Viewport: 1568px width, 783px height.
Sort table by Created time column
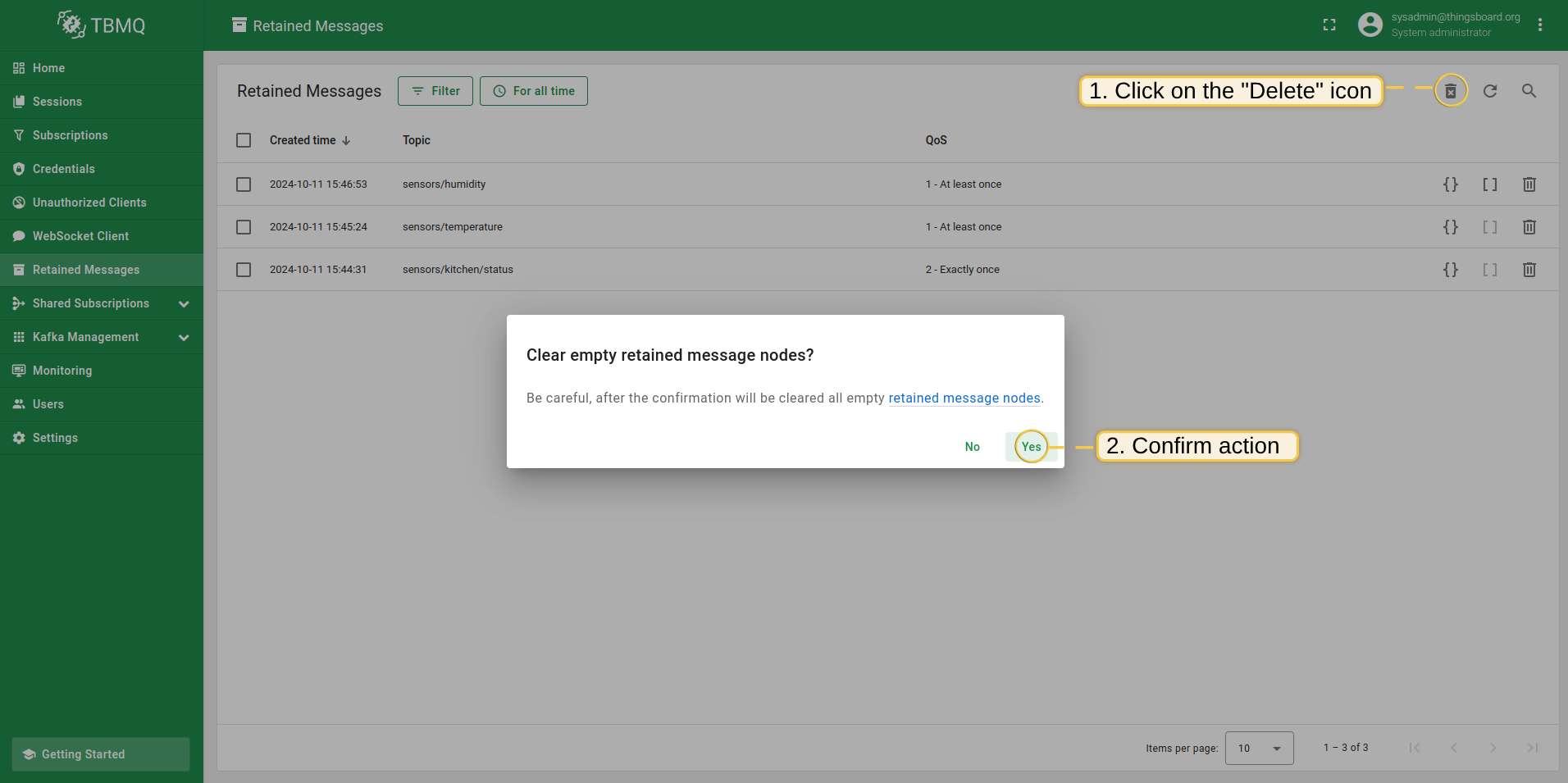click(303, 140)
